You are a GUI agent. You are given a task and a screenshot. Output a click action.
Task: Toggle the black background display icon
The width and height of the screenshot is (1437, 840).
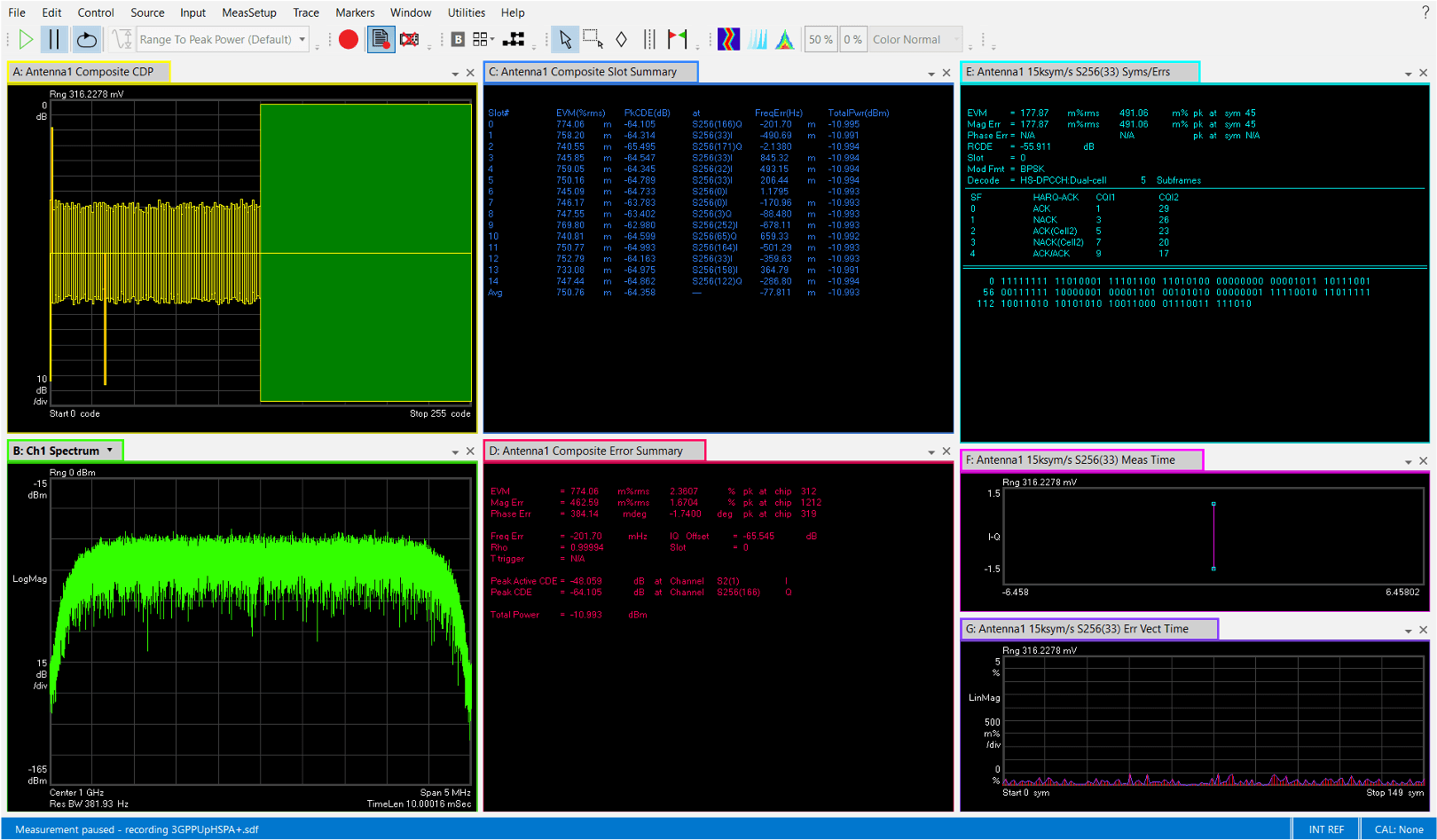[x=458, y=39]
